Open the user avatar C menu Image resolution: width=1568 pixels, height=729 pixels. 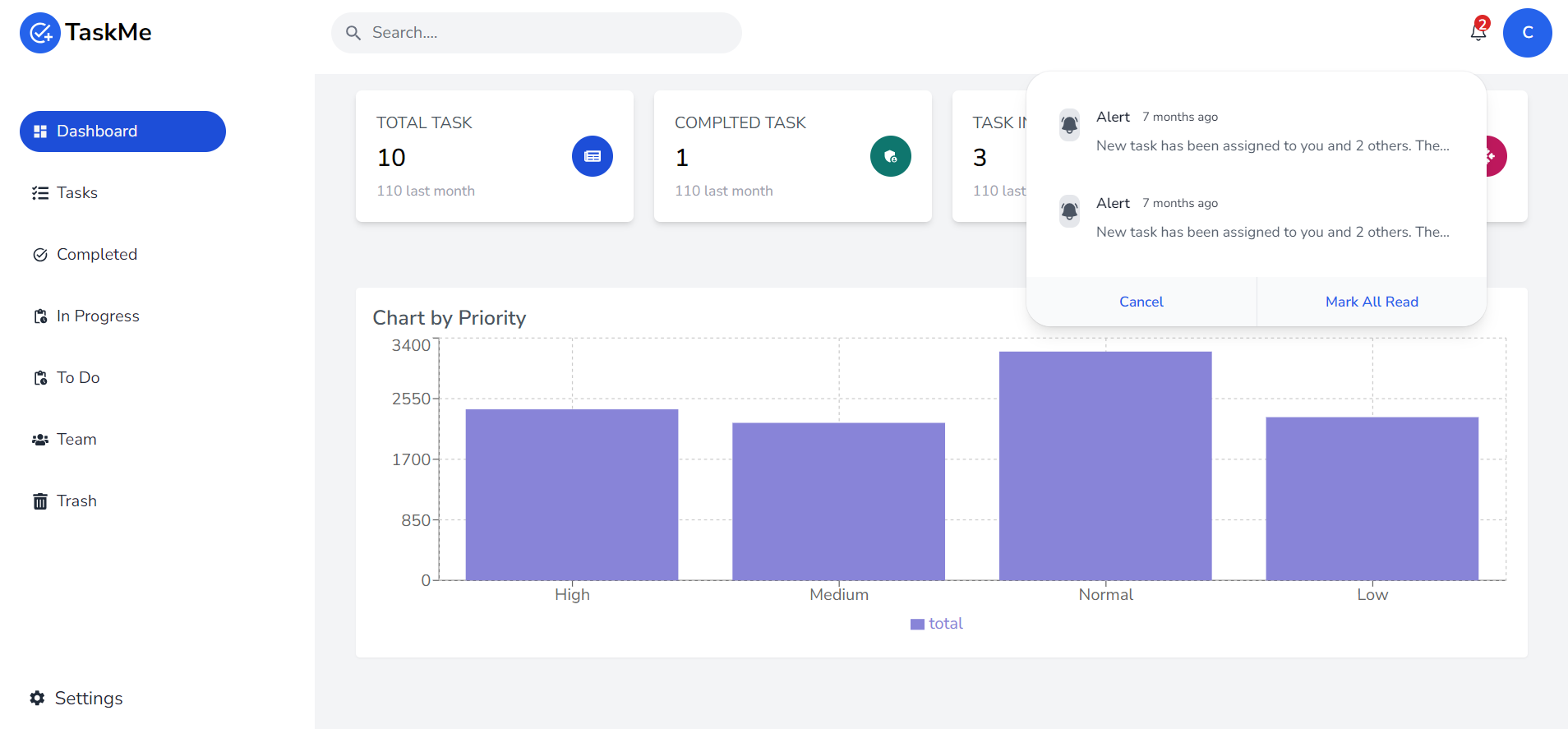point(1528,33)
